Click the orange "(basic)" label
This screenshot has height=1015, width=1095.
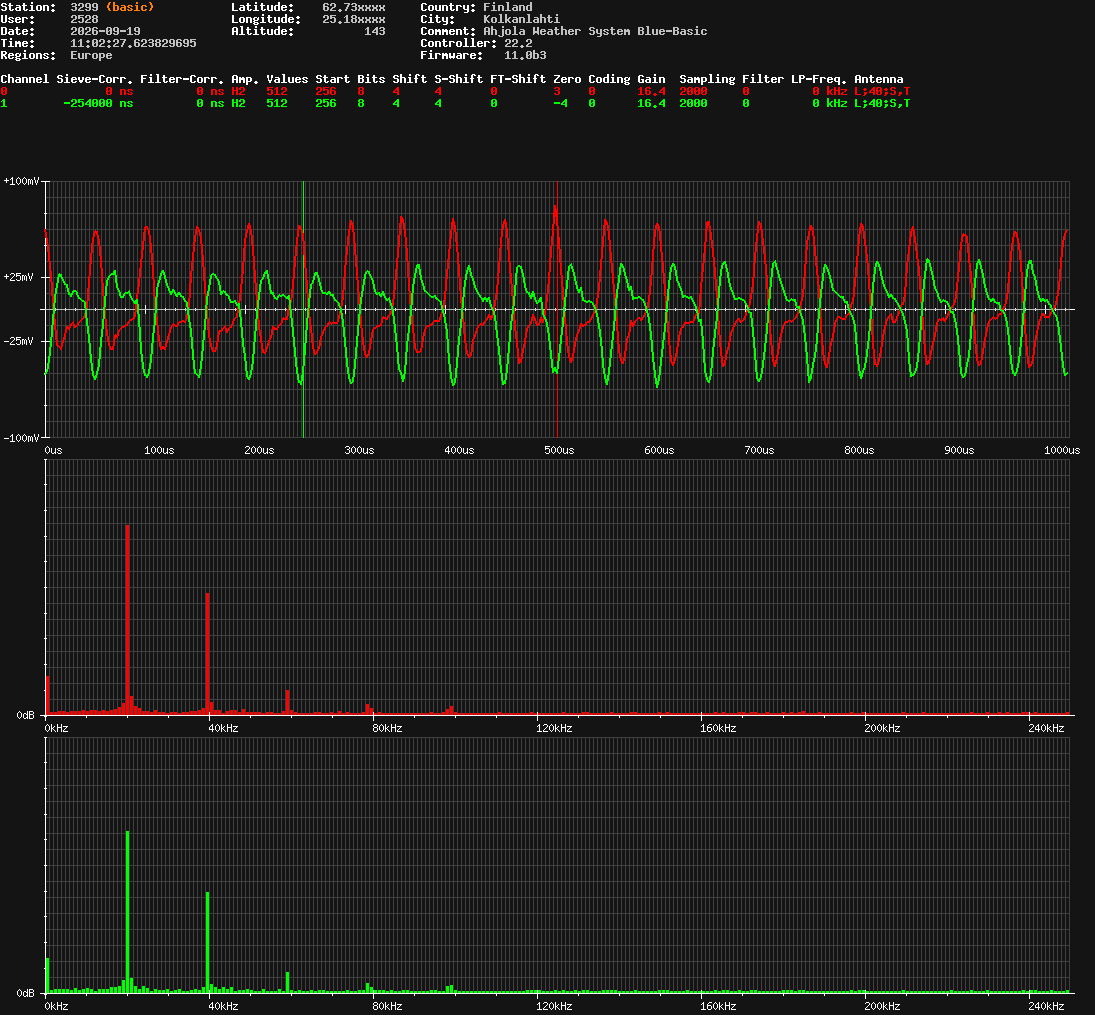click(130, 7)
